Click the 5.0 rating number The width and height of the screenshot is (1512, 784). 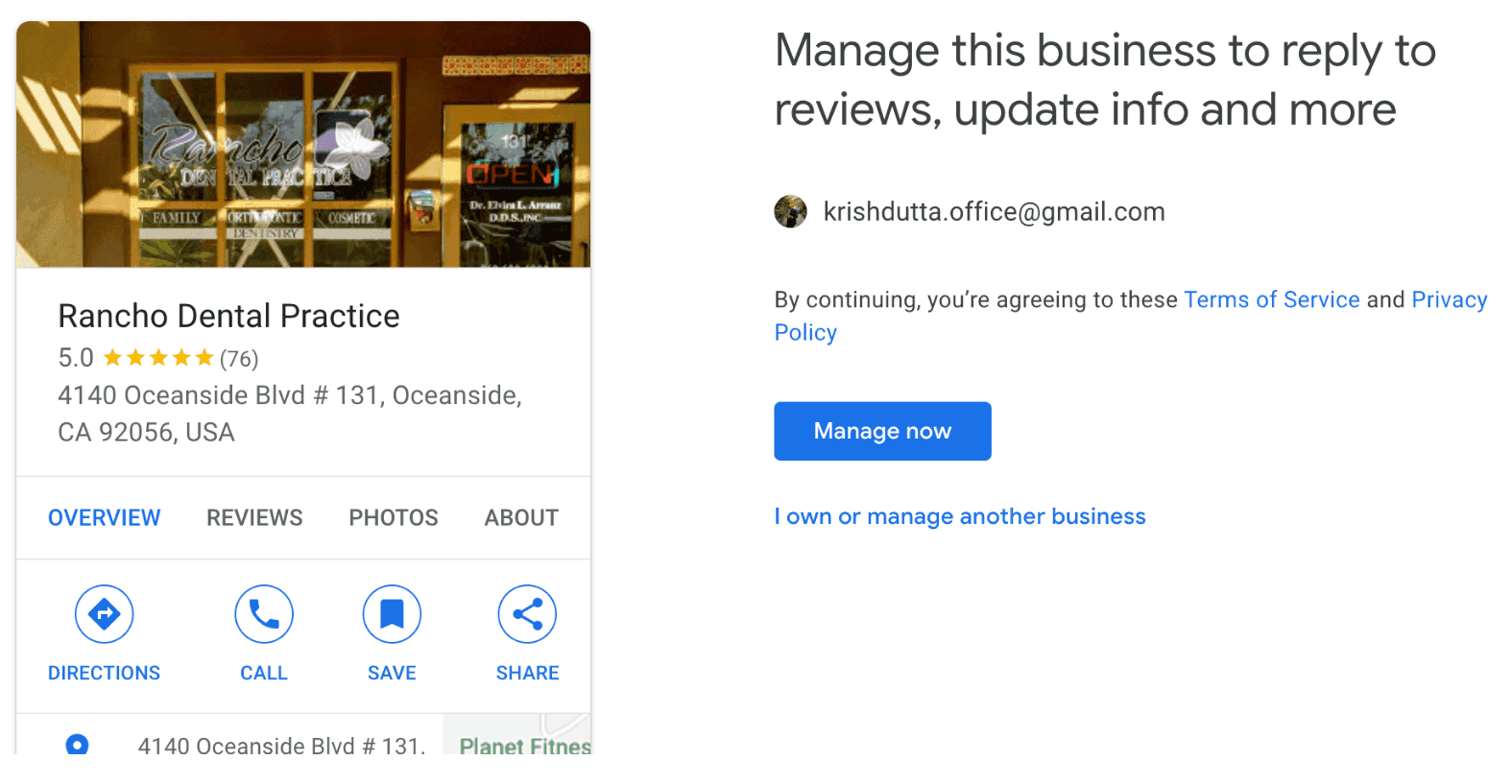76,358
